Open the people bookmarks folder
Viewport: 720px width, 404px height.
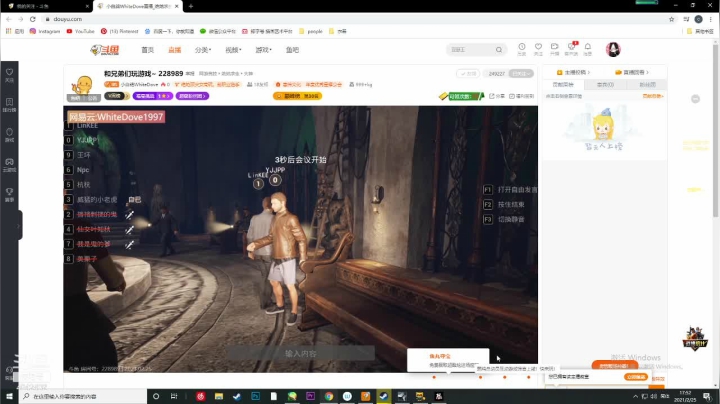311,31
